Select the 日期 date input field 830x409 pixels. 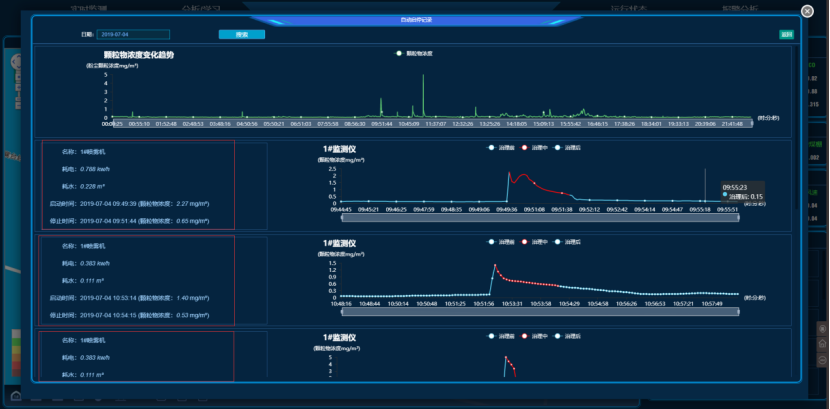(134, 34)
